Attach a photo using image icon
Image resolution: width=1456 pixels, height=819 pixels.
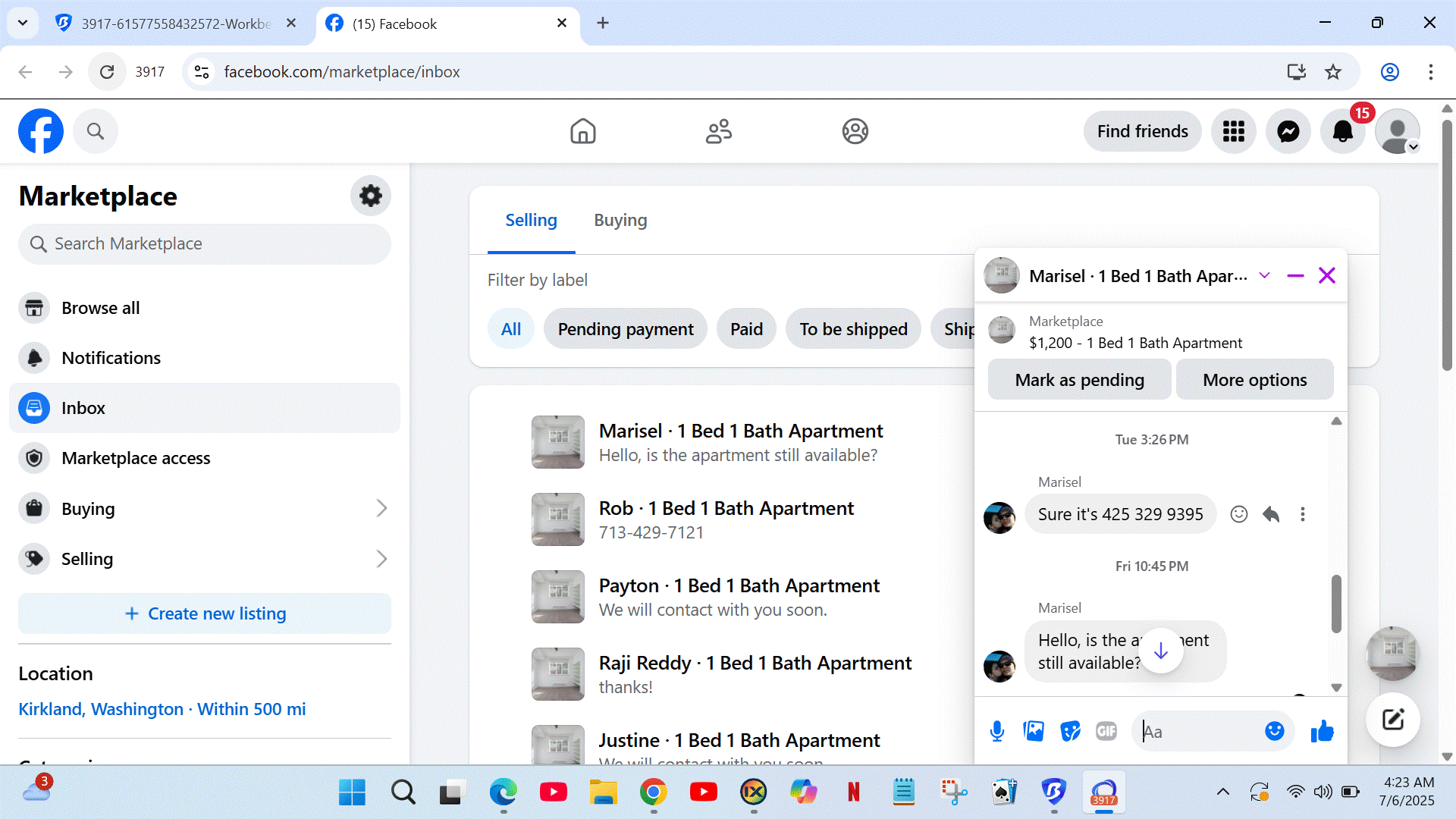(1034, 731)
